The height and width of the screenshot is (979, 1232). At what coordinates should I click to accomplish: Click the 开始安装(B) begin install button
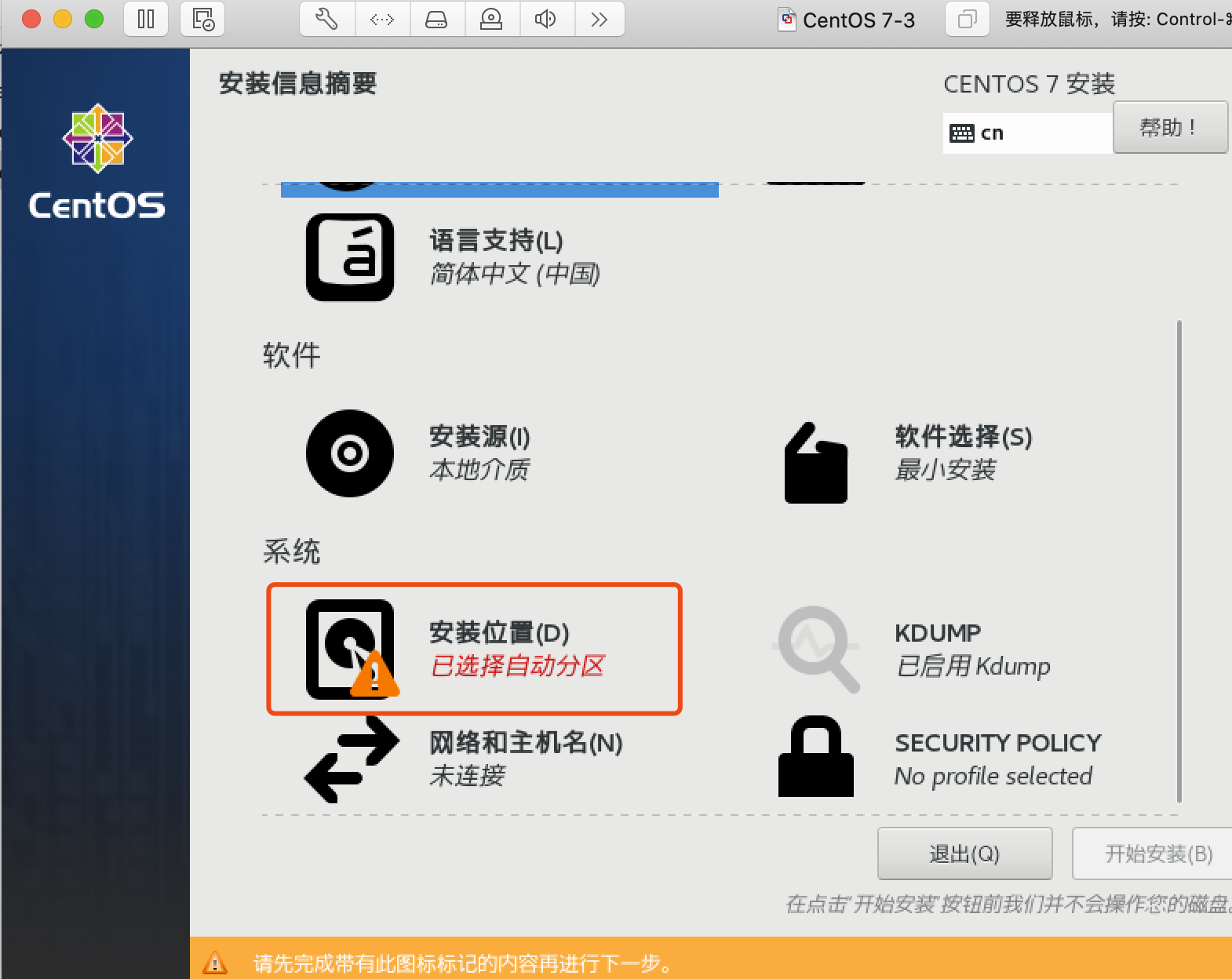tap(1154, 853)
